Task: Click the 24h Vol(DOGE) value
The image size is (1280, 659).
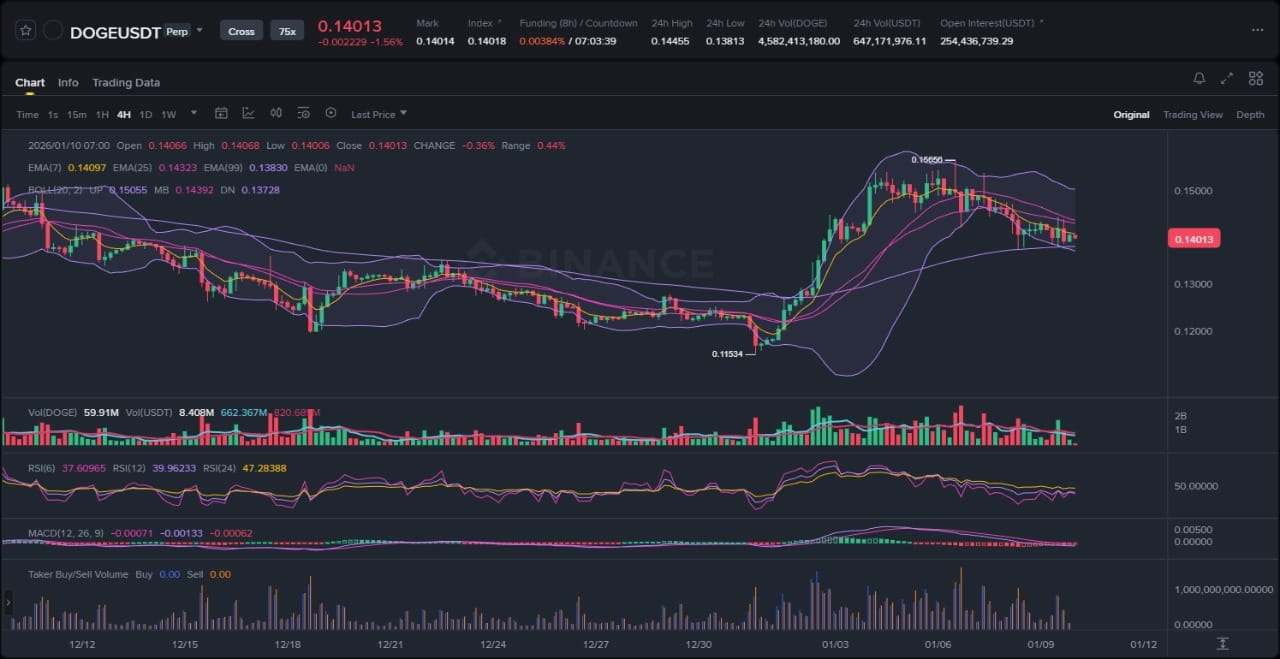Action: 799,41
